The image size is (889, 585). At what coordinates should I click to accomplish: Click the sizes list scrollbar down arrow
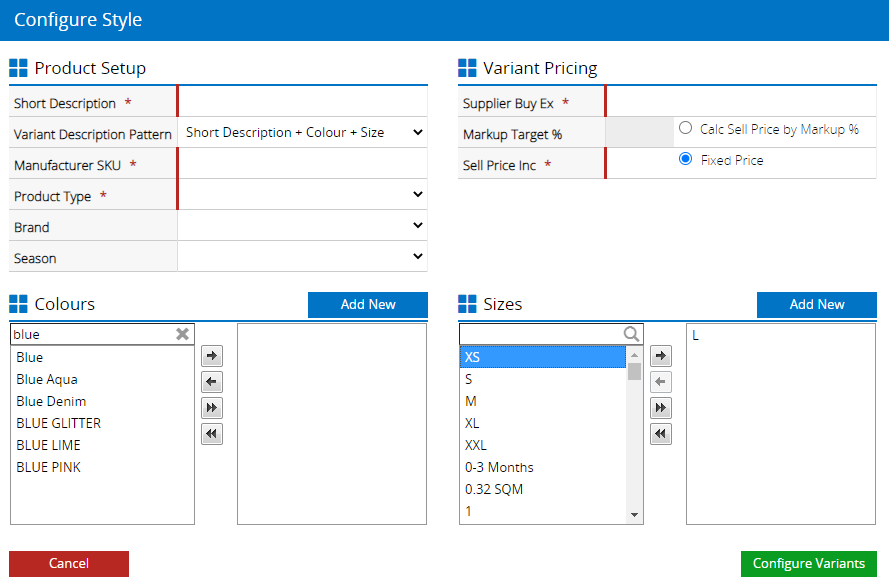[x=634, y=515]
